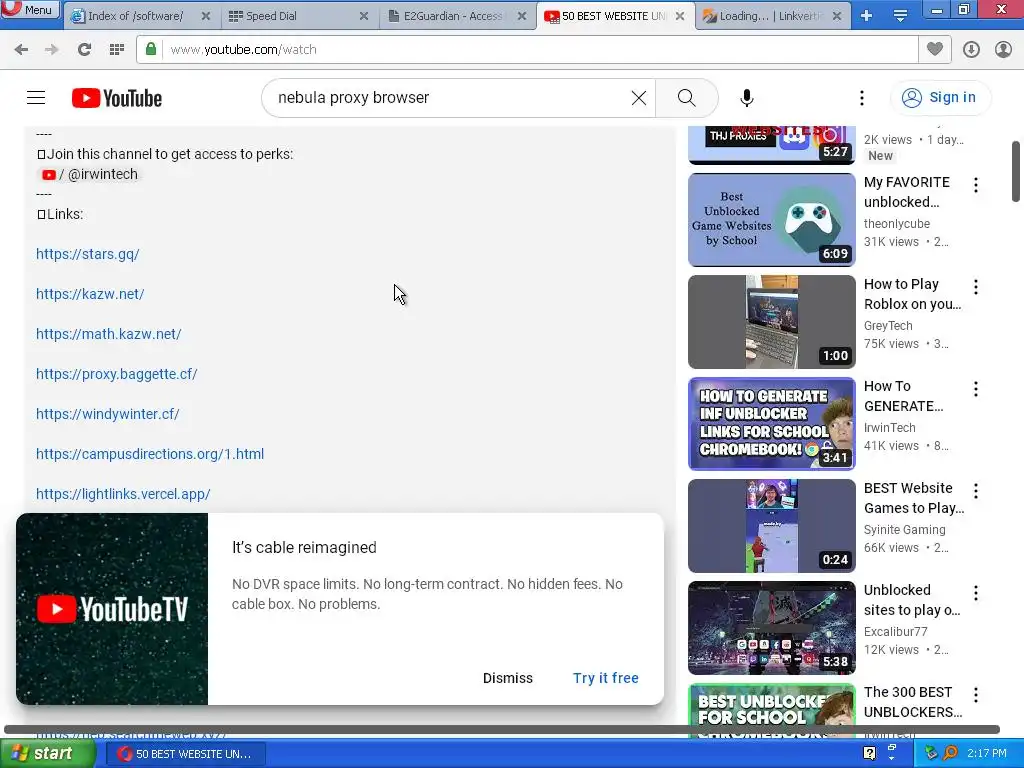Submit search with magnifier button
The height and width of the screenshot is (768, 1024).
(686, 98)
